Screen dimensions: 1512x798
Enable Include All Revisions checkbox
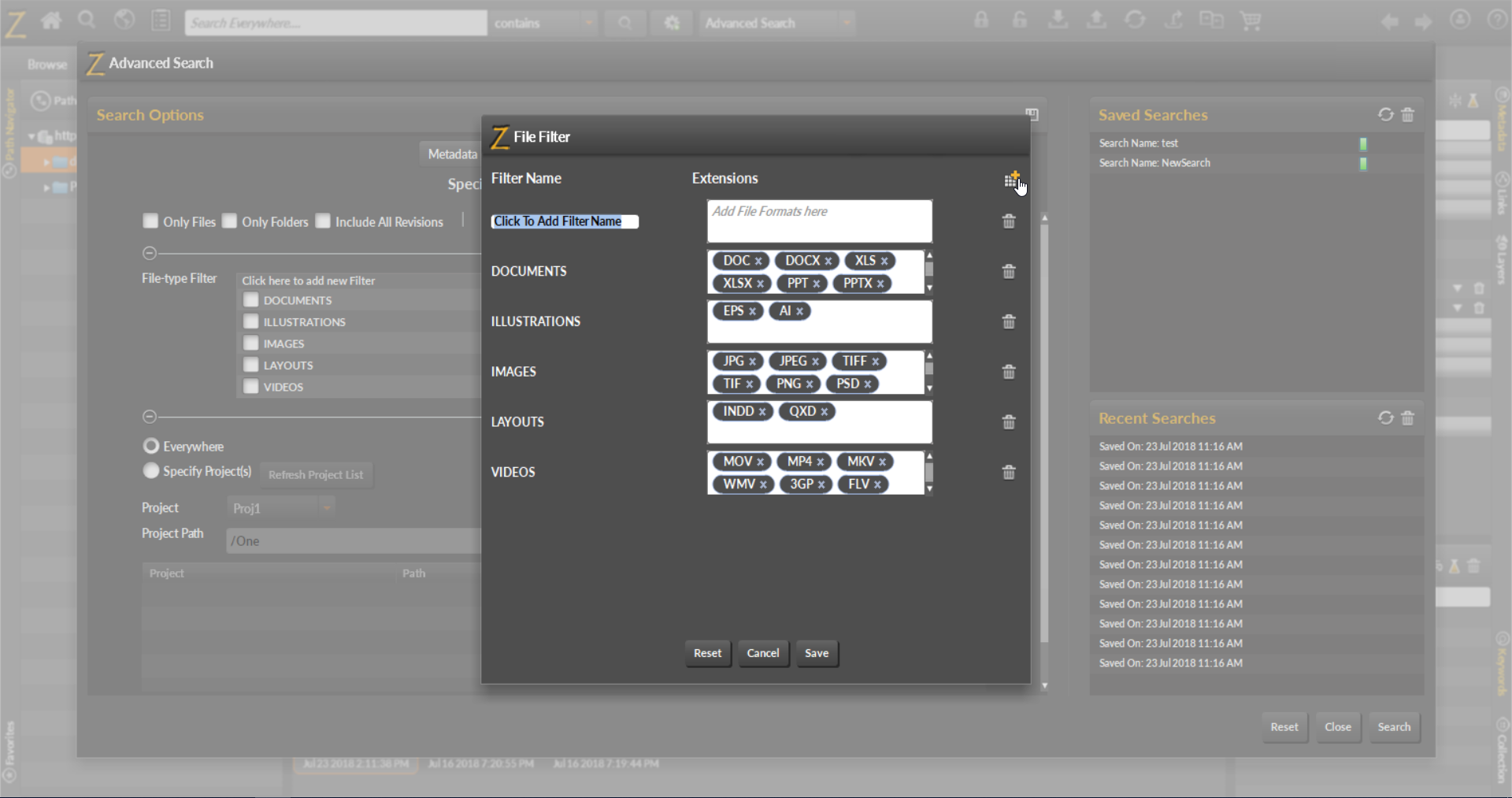[x=323, y=221]
